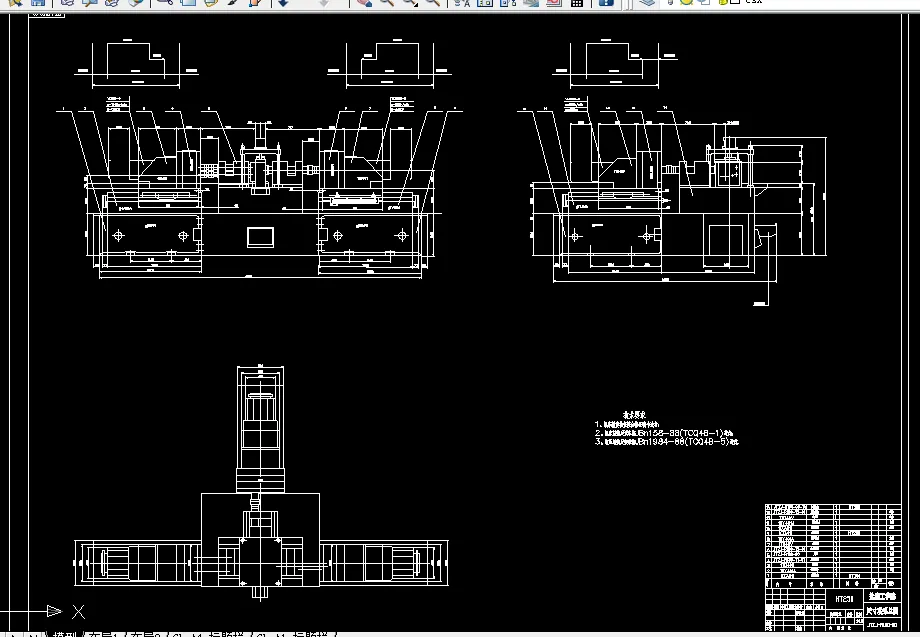The height and width of the screenshot is (637, 920).
Task: Select the HT200 material text in title block
Action: pyautogui.click(x=844, y=599)
